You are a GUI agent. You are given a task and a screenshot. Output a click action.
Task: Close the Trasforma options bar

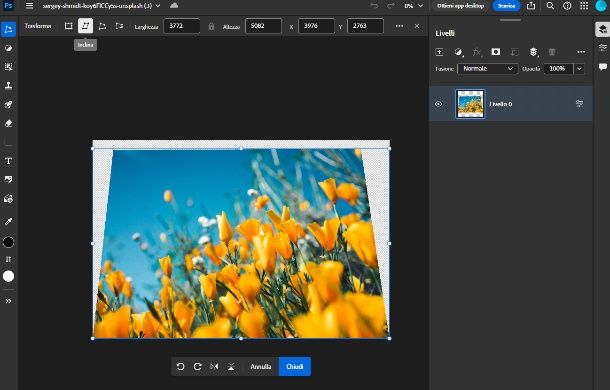tap(417, 26)
